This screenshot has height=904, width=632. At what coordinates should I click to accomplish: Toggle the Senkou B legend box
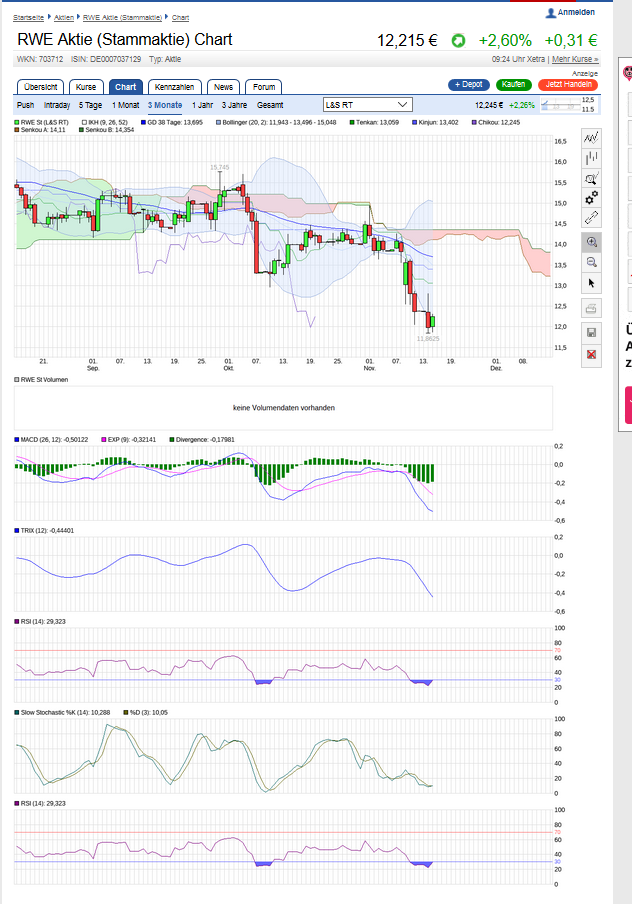81,130
